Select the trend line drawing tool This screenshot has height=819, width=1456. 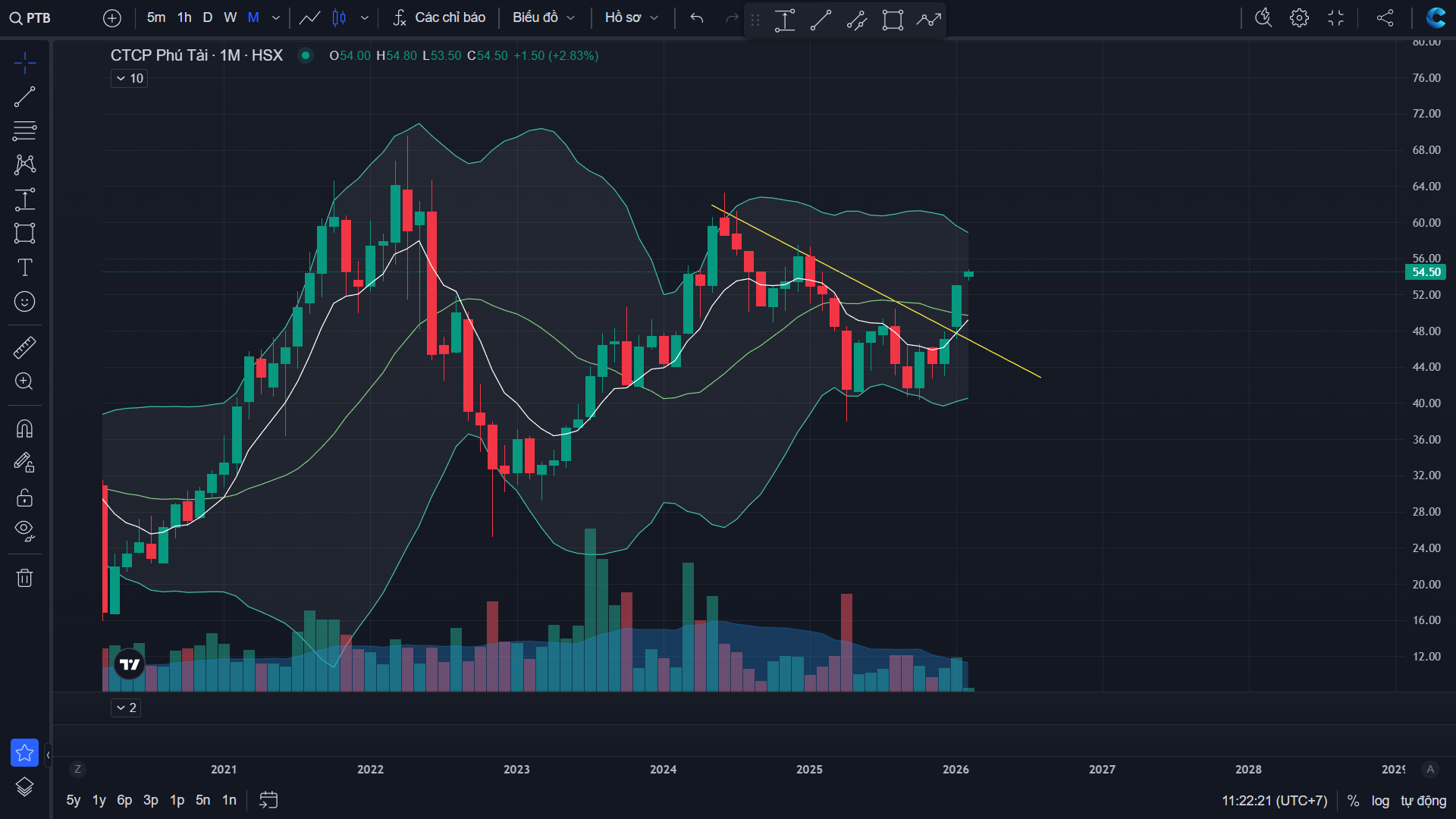(24, 97)
